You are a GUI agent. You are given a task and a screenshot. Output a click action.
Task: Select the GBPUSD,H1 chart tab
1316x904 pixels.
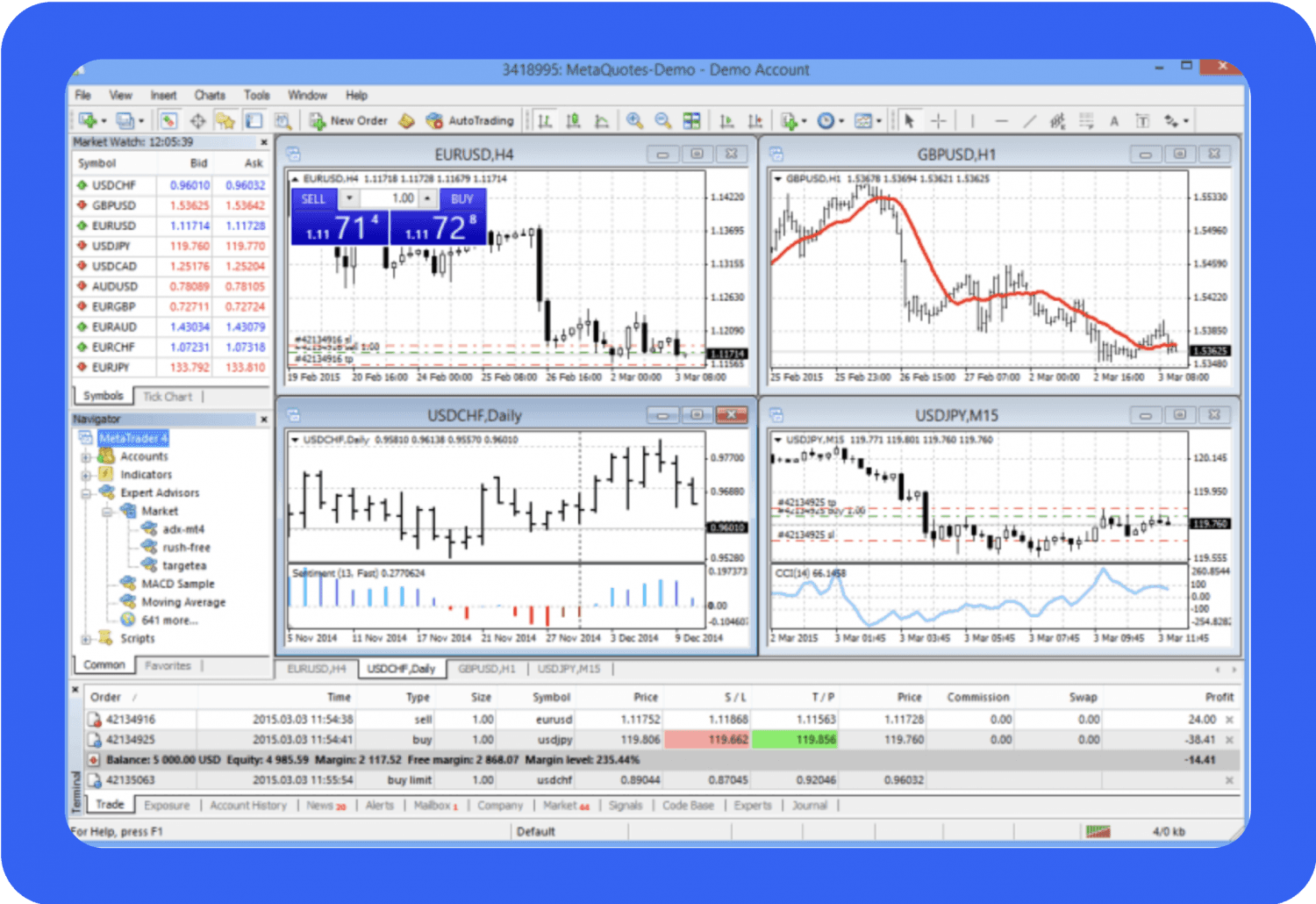(x=487, y=669)
